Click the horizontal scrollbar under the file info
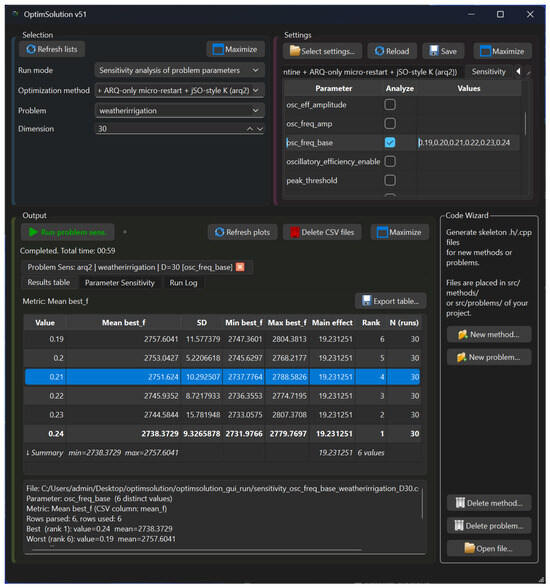Viewport: 550px width, 588px height. (x=196, y=550)
